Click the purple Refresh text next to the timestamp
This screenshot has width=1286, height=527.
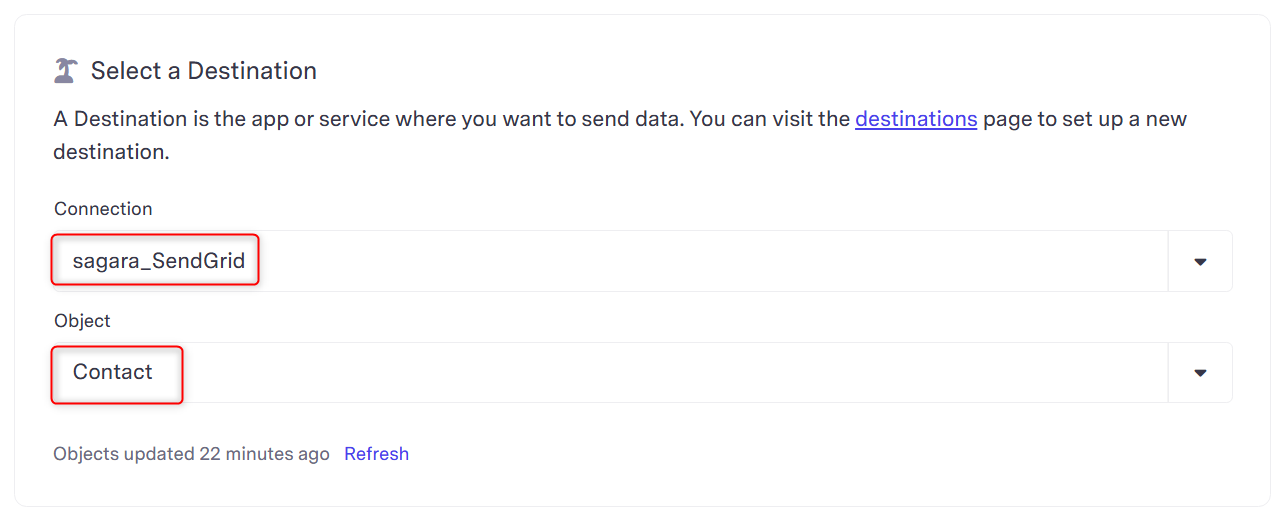point(376,454)
